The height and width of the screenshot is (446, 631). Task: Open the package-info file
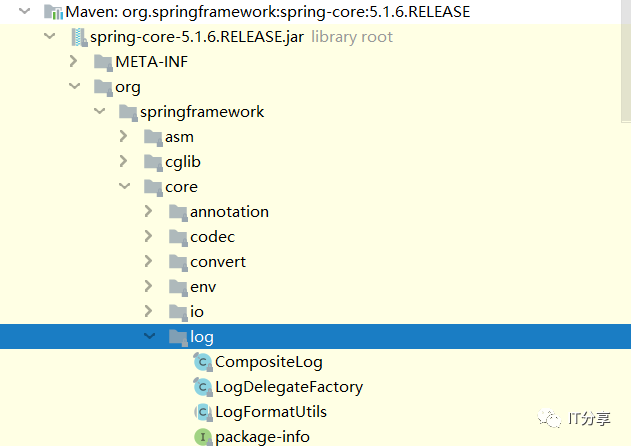click(x=262, y=437)
